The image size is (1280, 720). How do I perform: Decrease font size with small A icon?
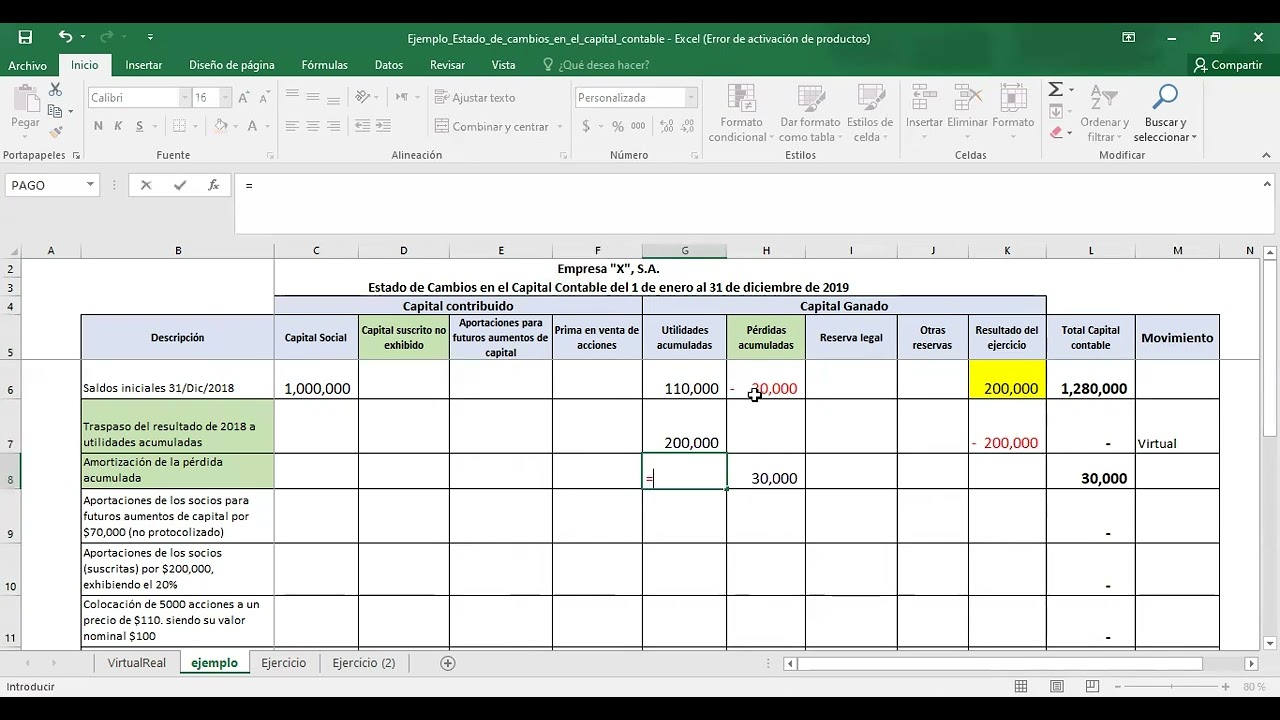[x=265, y=98]
